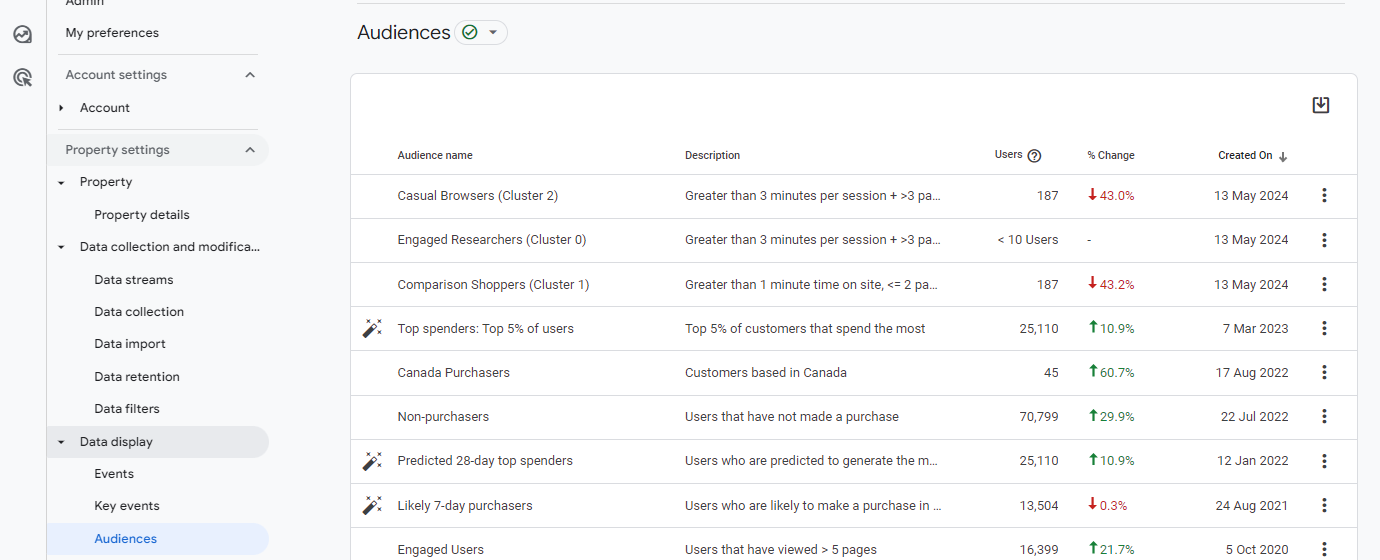Collapse the Data display arrow
1380x560 pixels.
click(61, 442)
